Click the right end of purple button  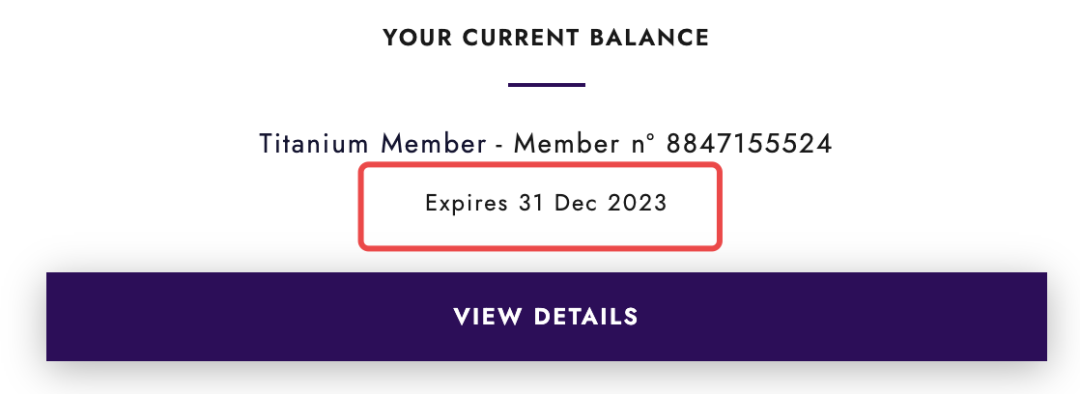point(1017,316)
